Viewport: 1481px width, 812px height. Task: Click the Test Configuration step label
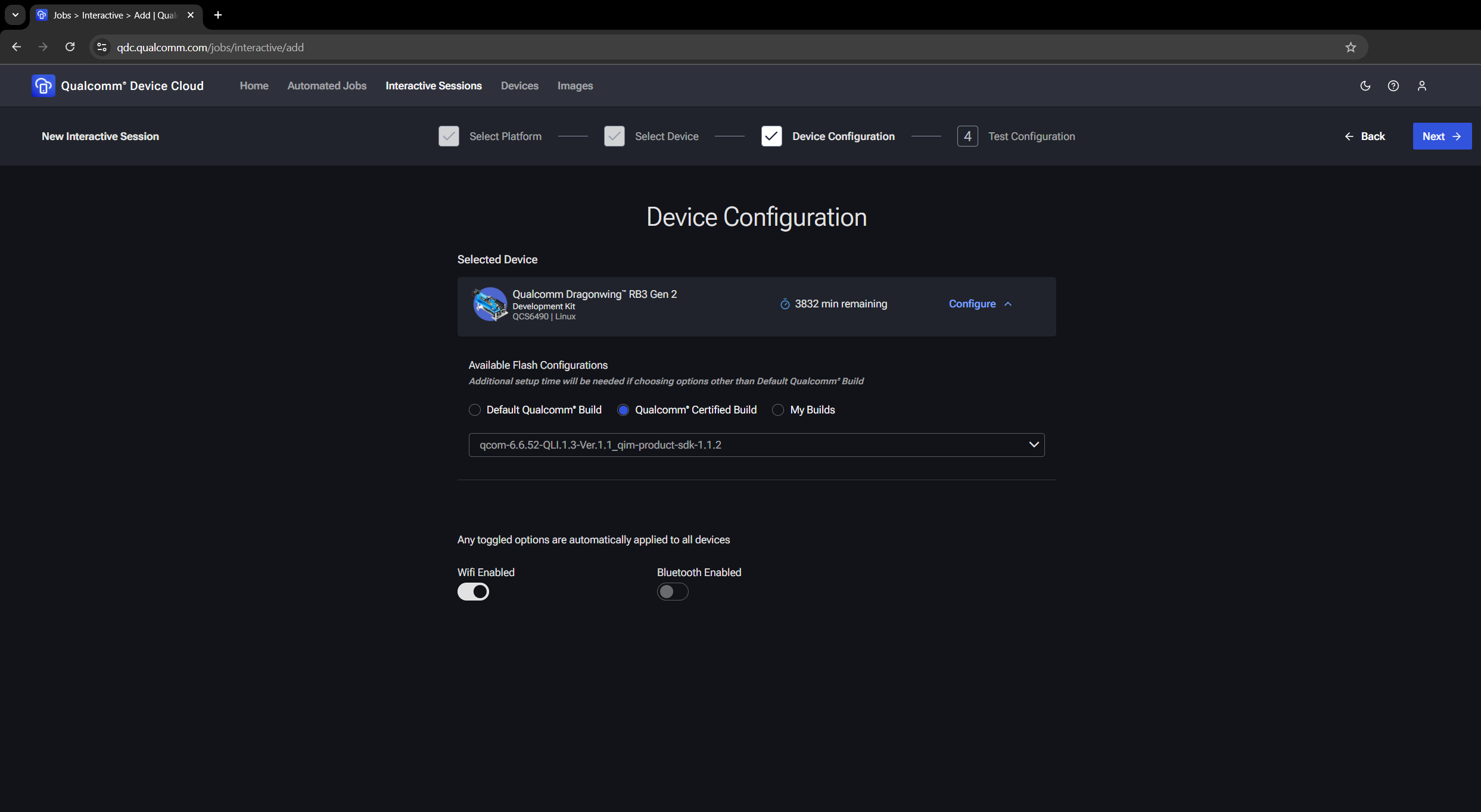(1032, 136)
